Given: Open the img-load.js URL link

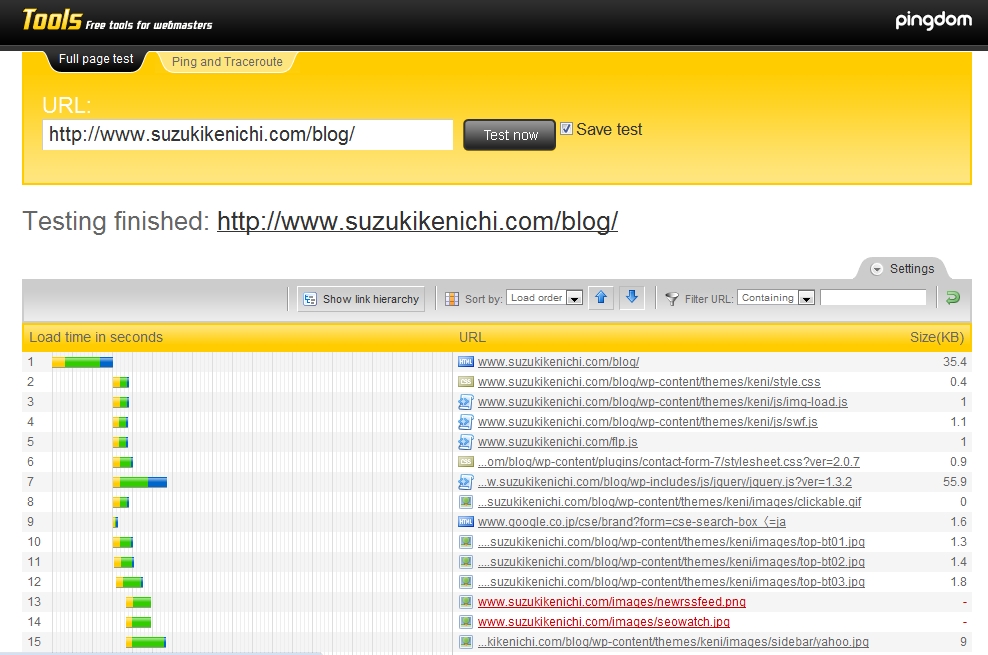Looking at the screenshot, I should (x=663, y=402).
